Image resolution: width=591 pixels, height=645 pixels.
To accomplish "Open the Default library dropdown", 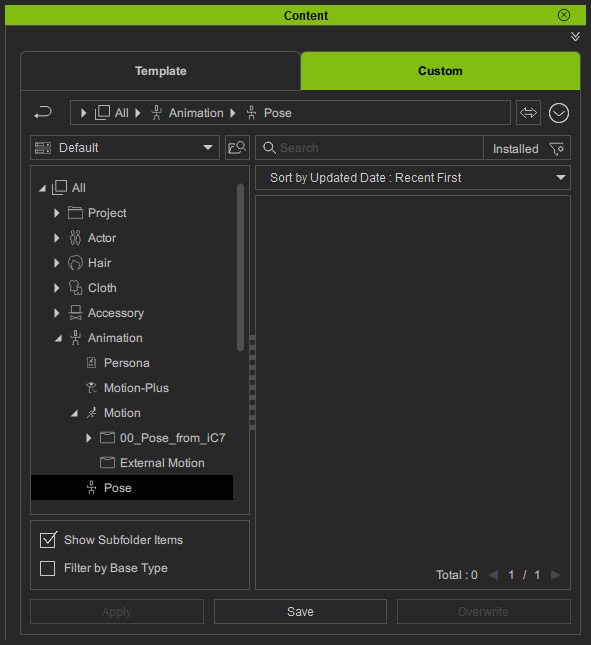I will pos(125,148).
